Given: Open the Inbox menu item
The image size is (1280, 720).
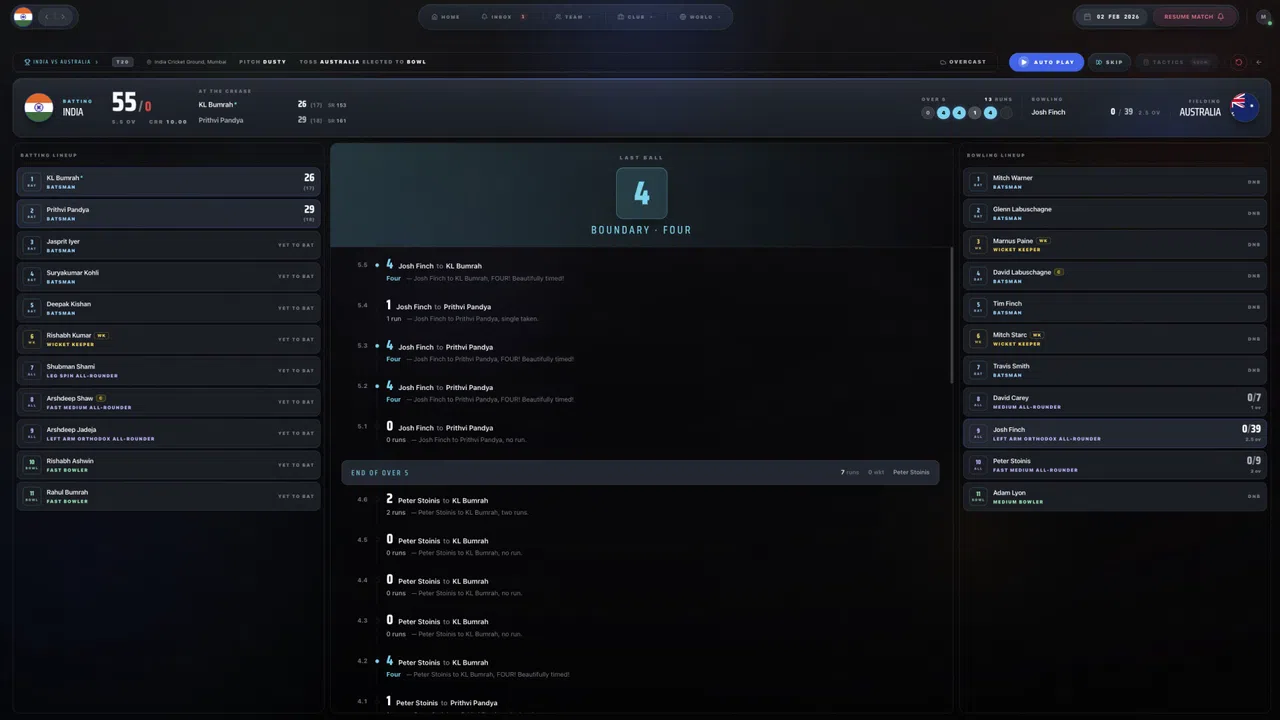Looking at the screenshot, I should 503,17.
